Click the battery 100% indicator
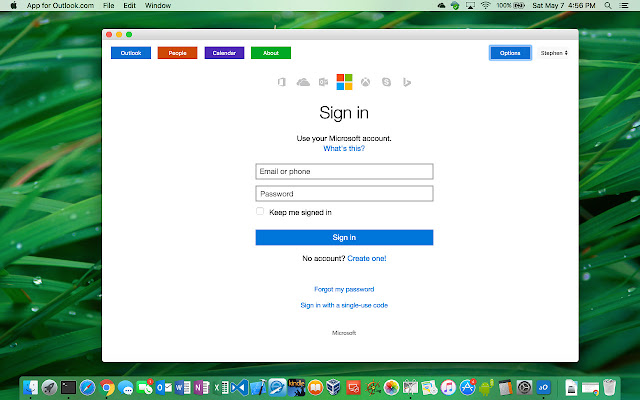 [510, 6]
